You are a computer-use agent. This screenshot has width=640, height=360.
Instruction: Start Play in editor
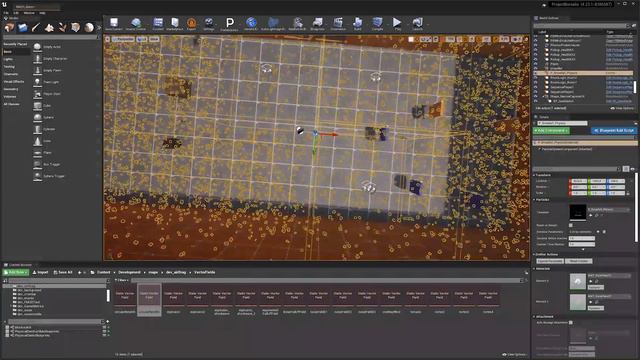tap(397, 24)
